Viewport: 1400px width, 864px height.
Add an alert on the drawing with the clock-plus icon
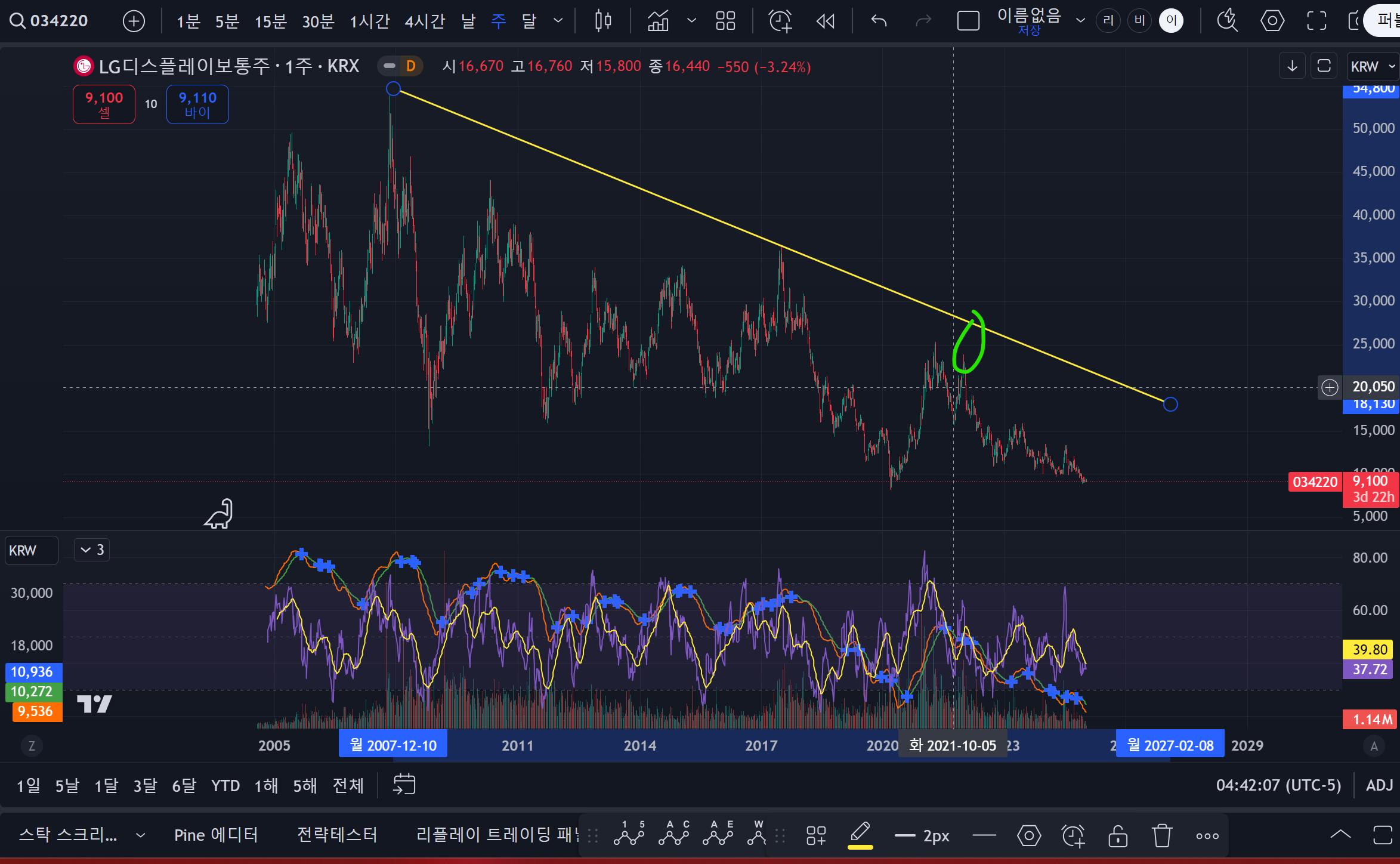1073,835
